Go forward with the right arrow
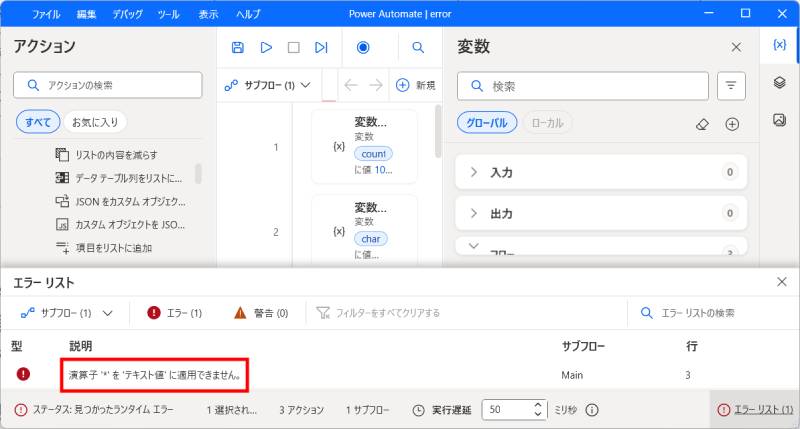This screenshot has width=800, height=429. coord(376,85)
